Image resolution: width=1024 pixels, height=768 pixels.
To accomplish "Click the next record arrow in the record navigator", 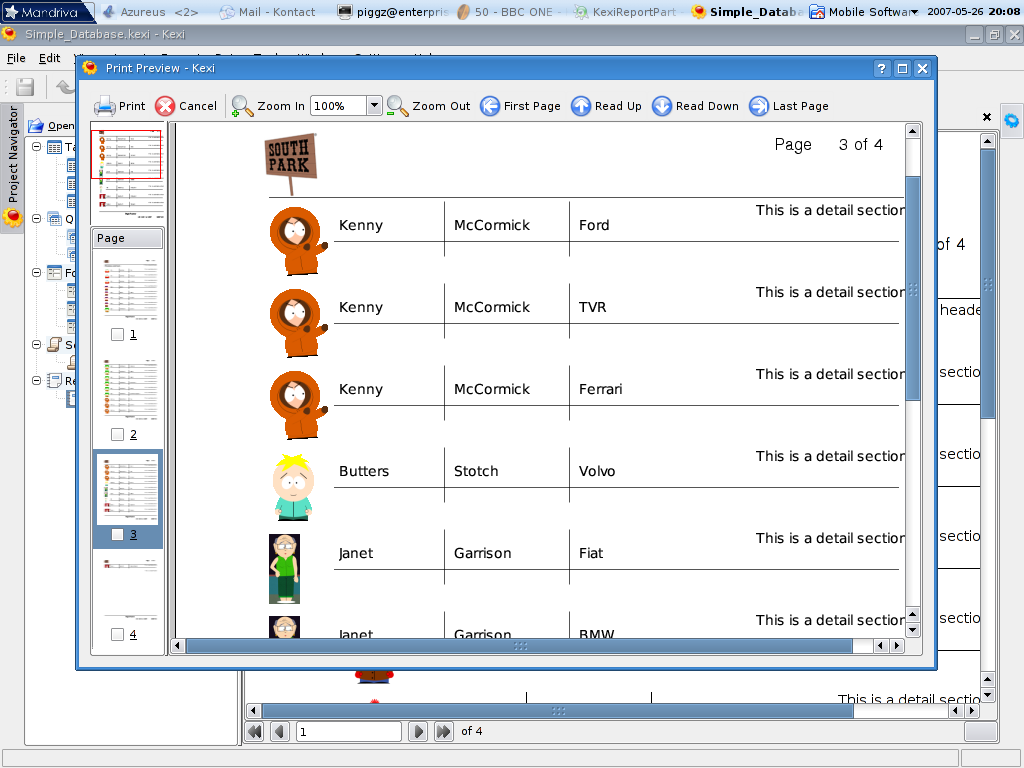I will pos(418,731).
